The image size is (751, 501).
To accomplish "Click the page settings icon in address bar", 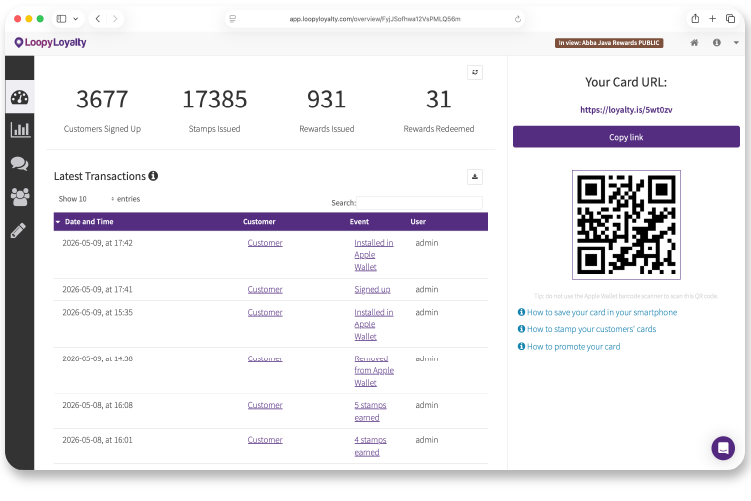I will (233, 19).
